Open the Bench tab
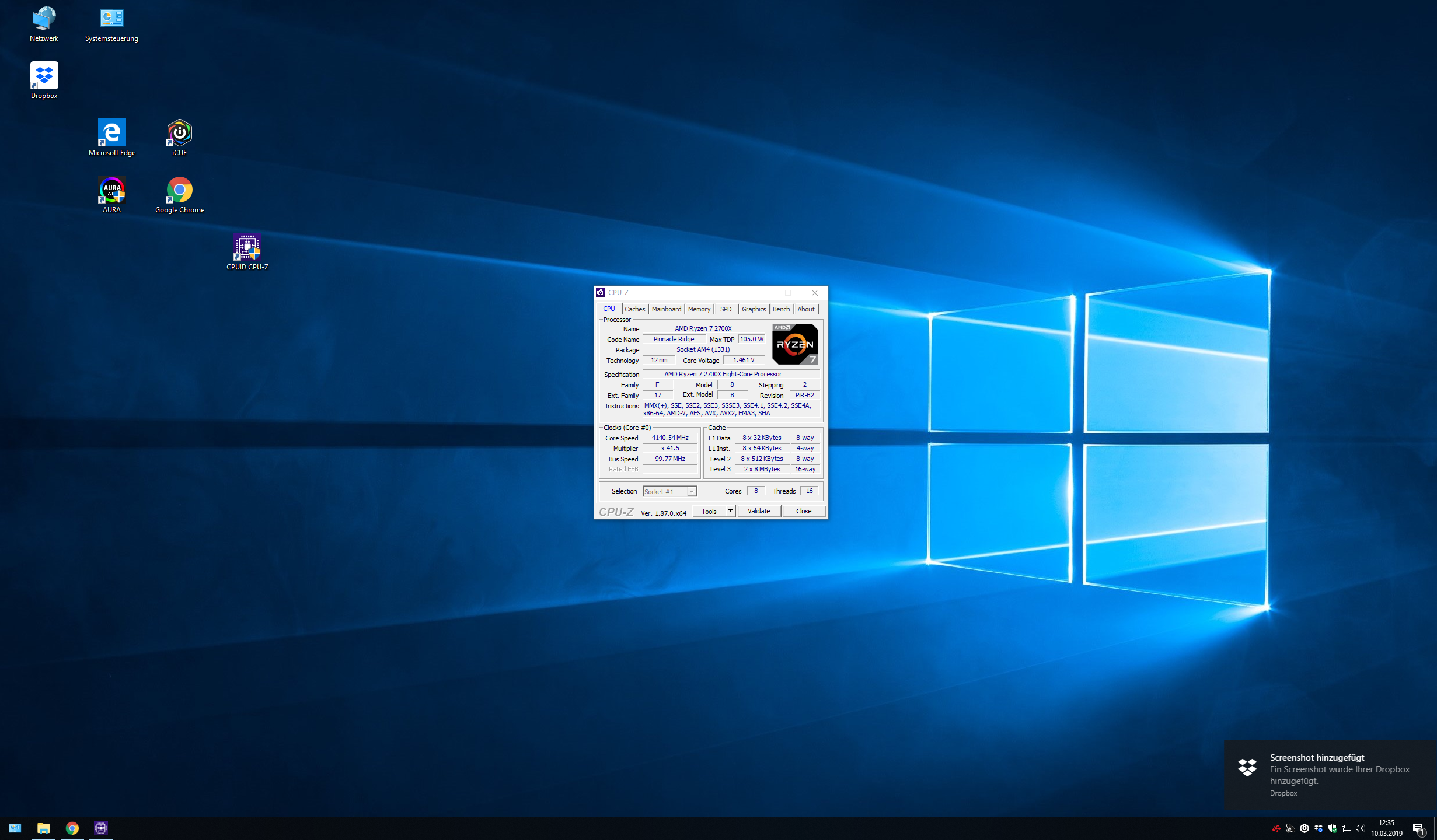1437x840 pixels. 780,309
